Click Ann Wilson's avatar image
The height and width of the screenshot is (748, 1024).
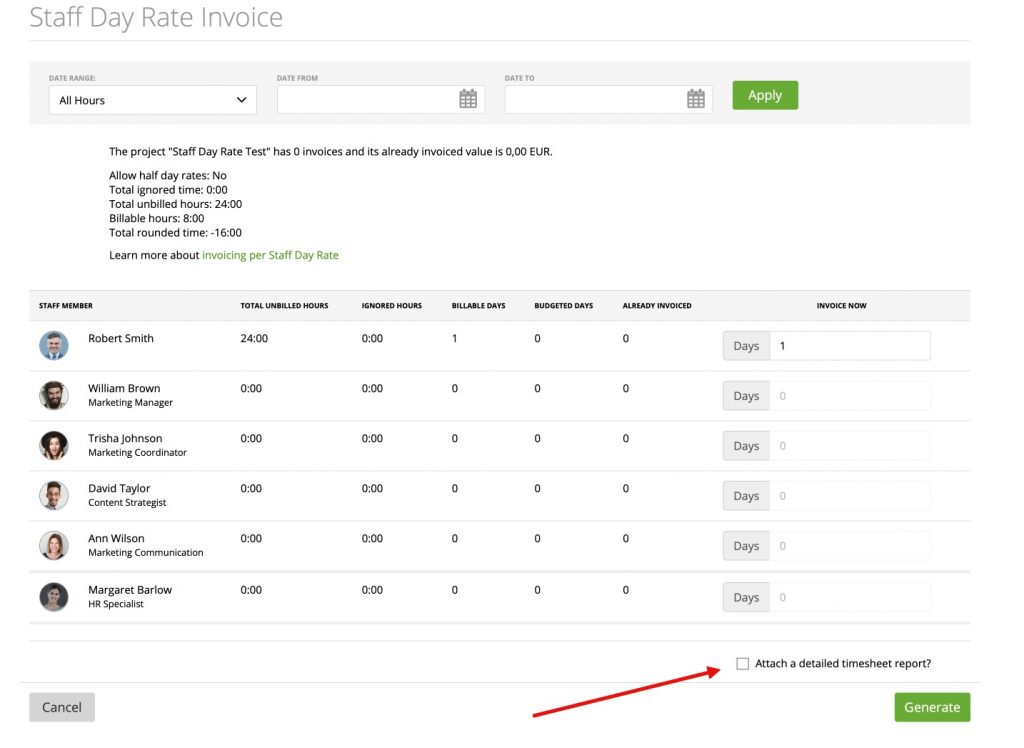(53, 545)
